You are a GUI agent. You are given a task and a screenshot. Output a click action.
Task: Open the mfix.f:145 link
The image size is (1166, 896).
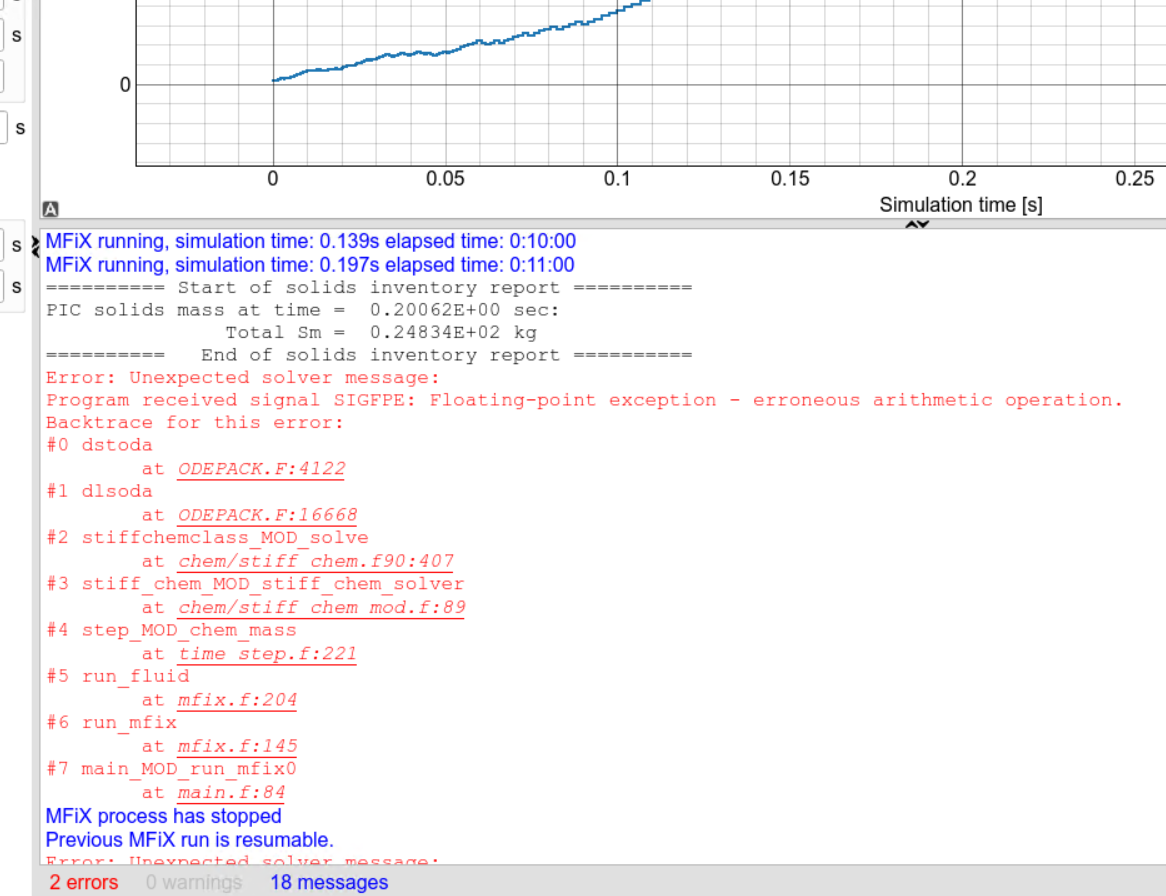point(237,746)
